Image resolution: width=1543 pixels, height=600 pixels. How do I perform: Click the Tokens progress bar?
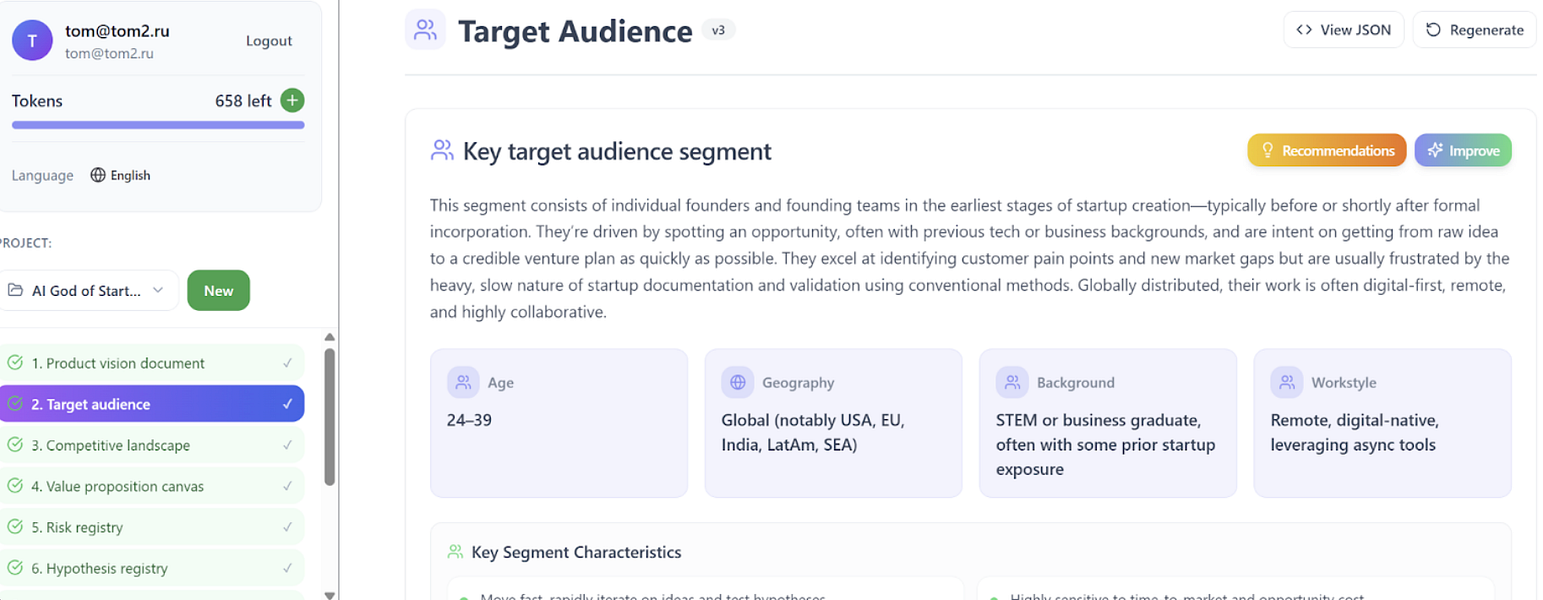[x=158, y=125]
